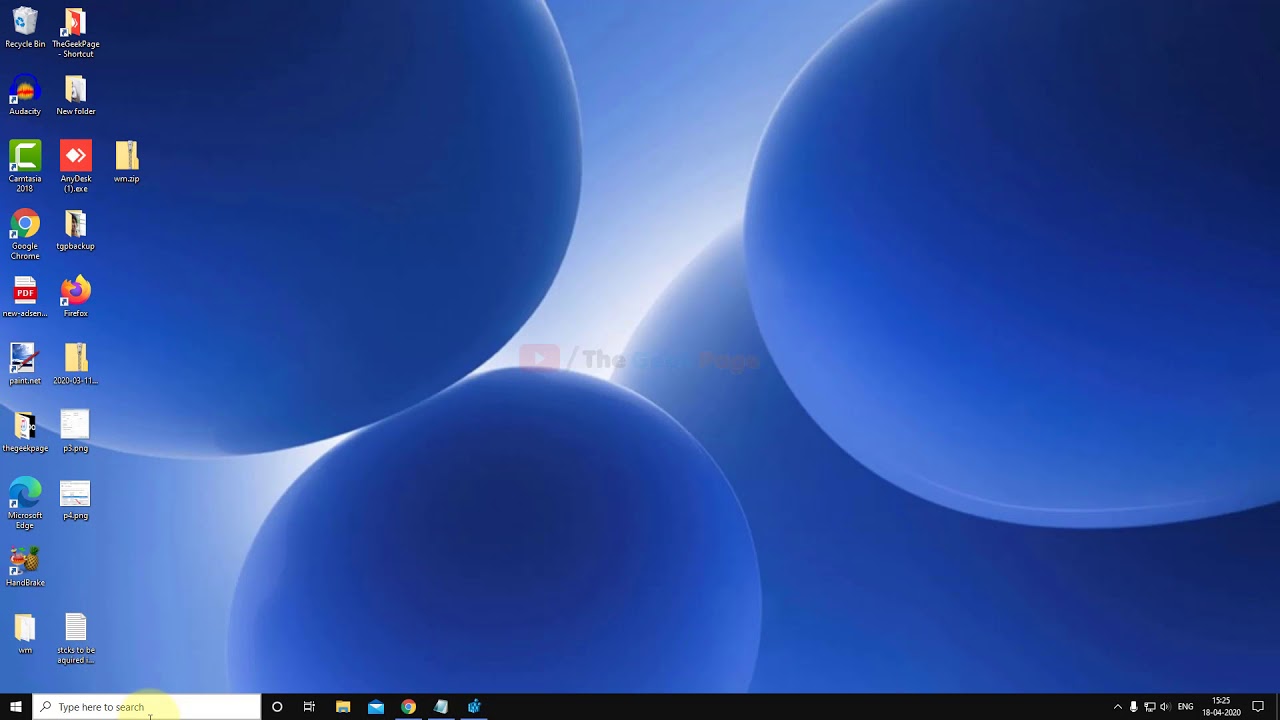Image resolution: width=1280 pixels, height=720 pixels.
Task: Select the wm.zip archive on desktop
Action: [x=127, y=162]
